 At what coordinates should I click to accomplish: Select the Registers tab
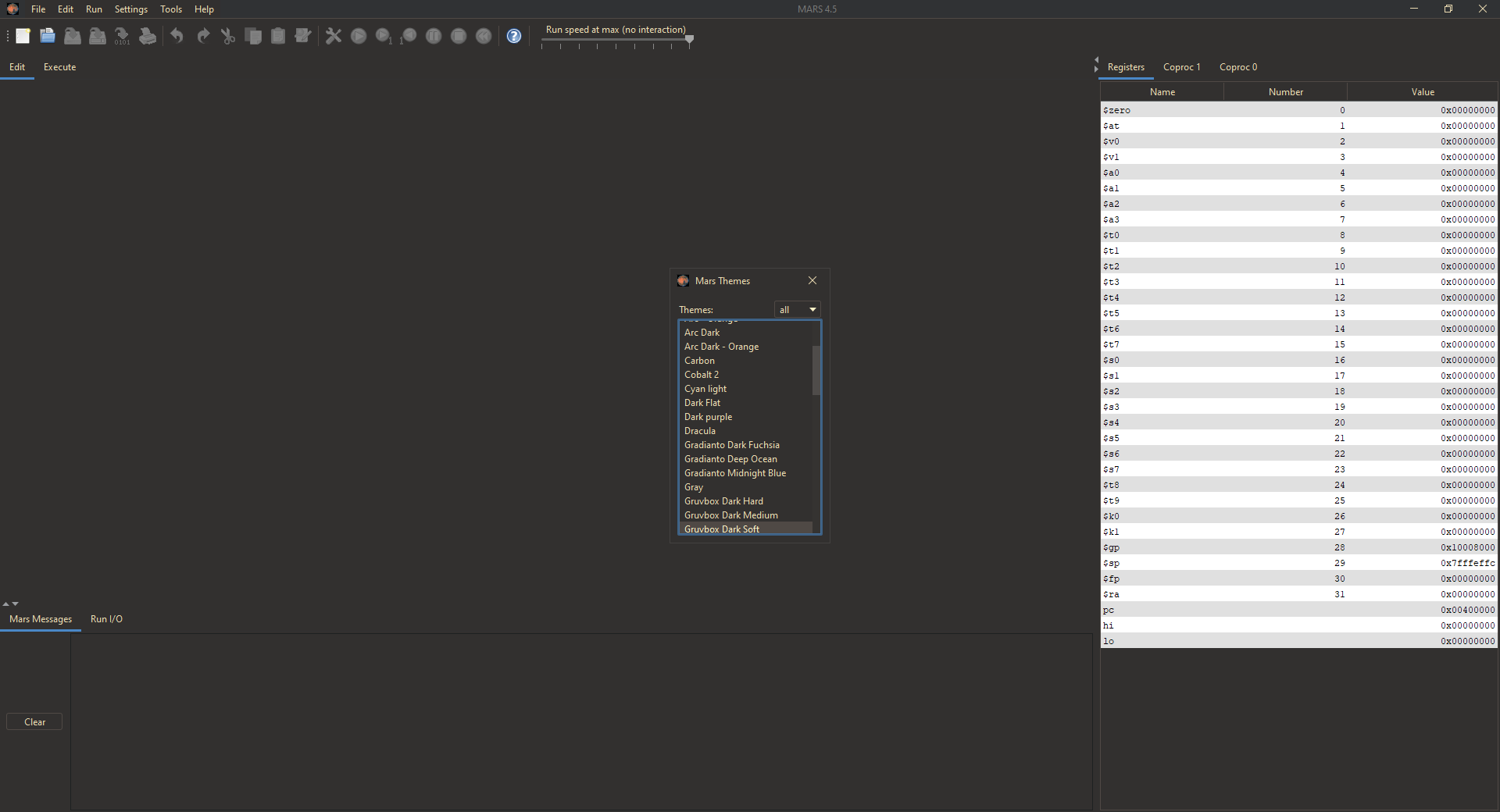click(1126, 67)
